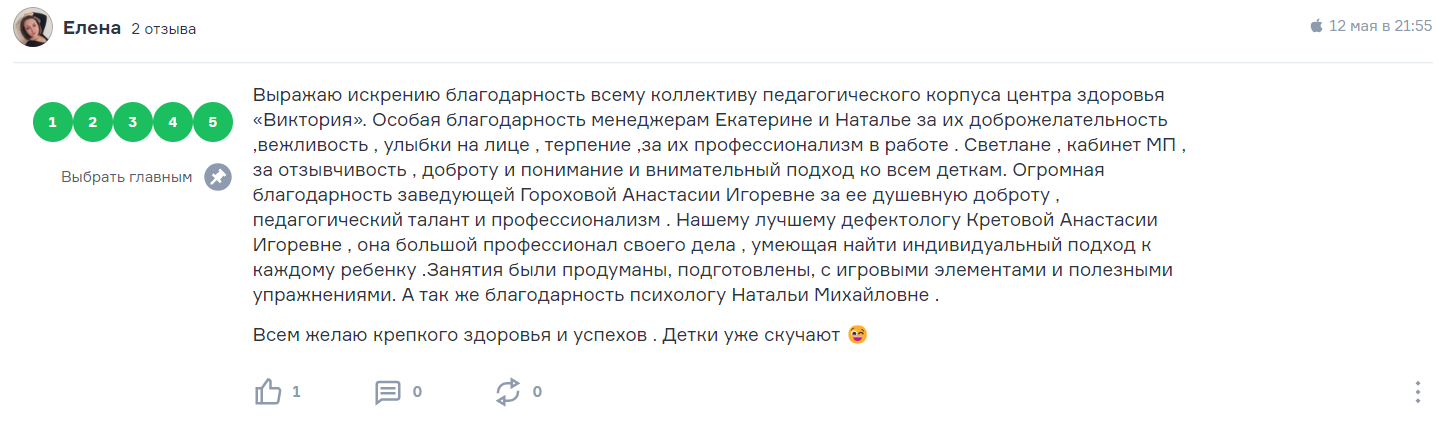This screenshot has height=427, width=1450.
Task: Click the smiley emoji after скучают
Action: click(857, 334)
